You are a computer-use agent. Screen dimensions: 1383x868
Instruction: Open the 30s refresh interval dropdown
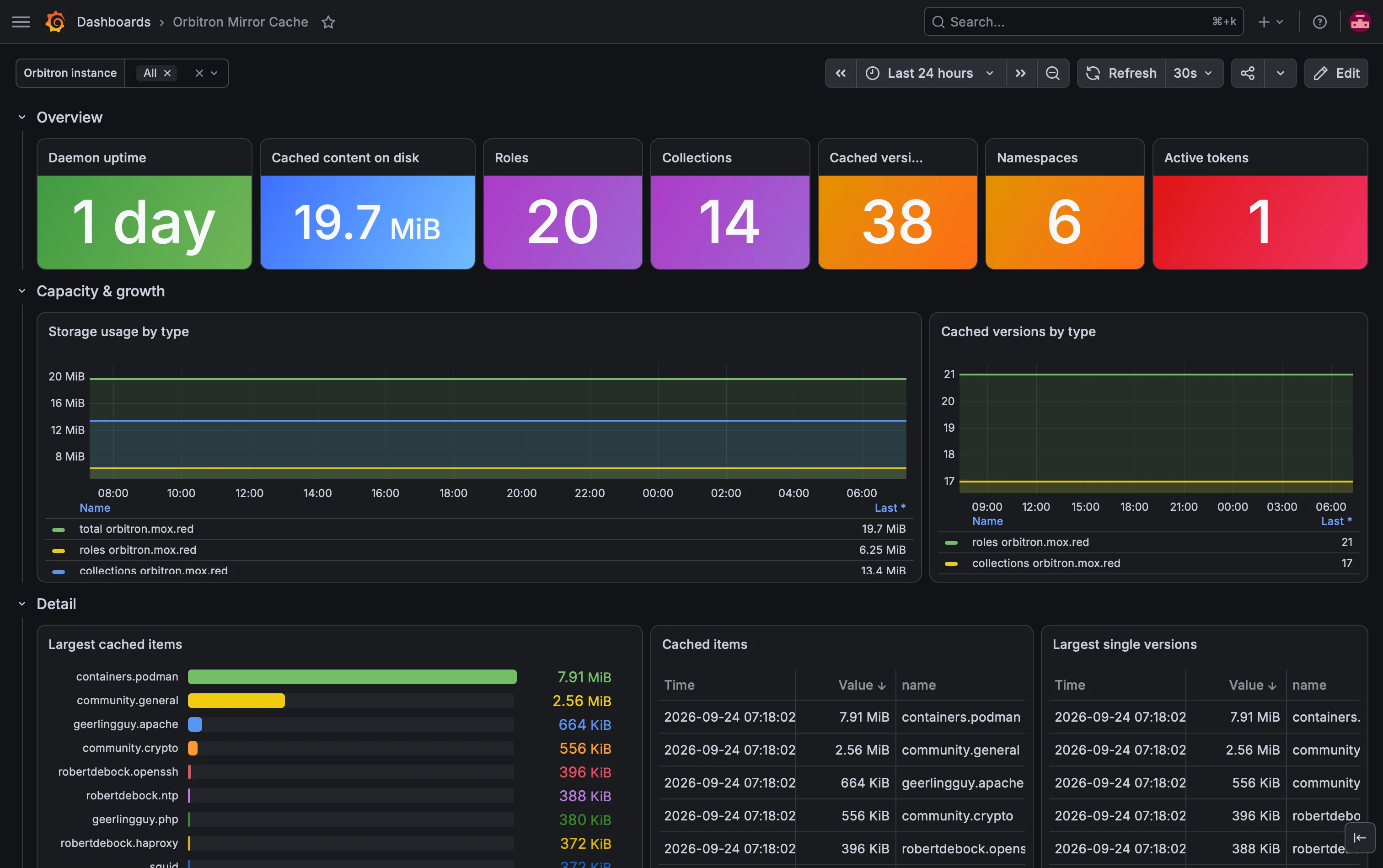[x=1194, y=73]
